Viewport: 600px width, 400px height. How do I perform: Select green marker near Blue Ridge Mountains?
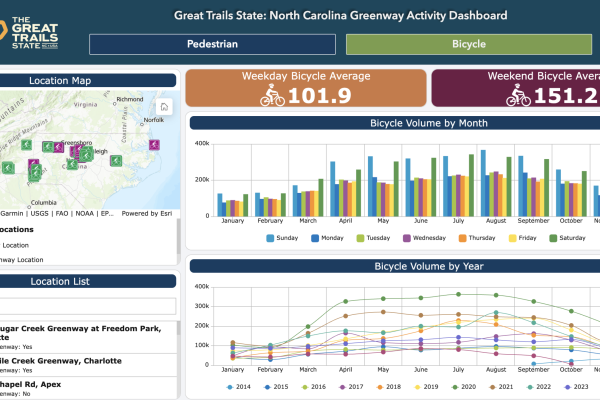click(x=26, y=145)
